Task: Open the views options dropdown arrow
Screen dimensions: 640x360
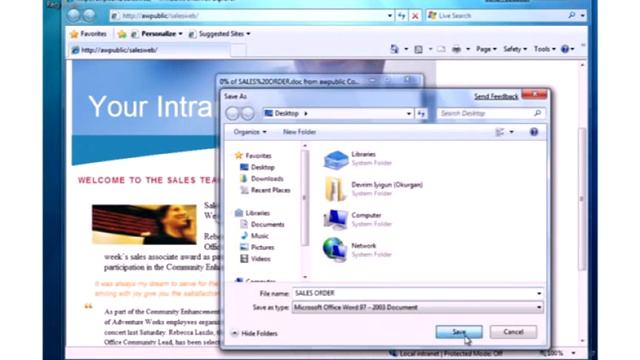Action: tap(511, 132)
